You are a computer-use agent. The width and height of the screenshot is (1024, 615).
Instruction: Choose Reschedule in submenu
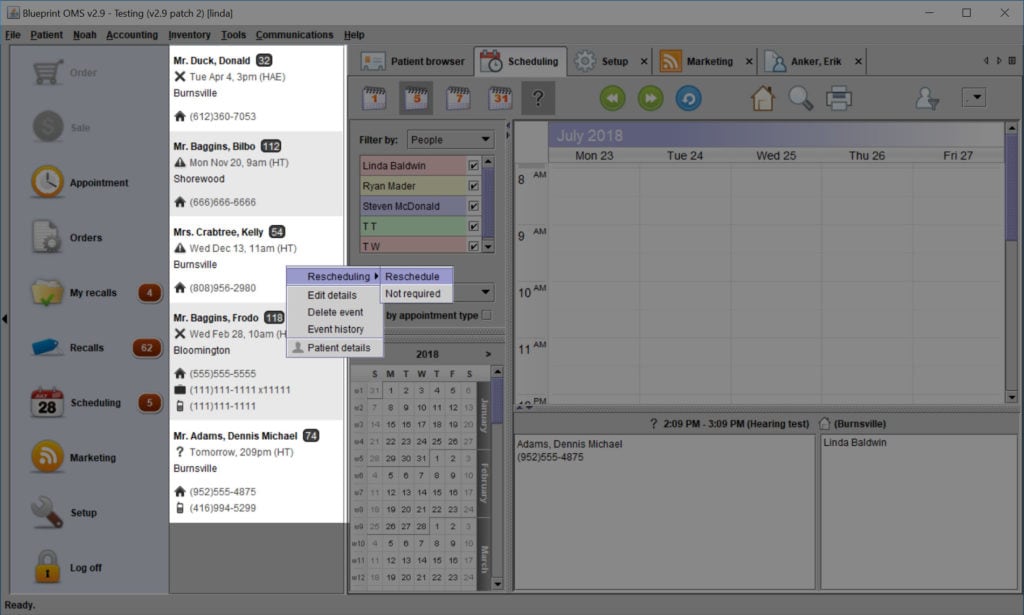click(x=416, y=276)
